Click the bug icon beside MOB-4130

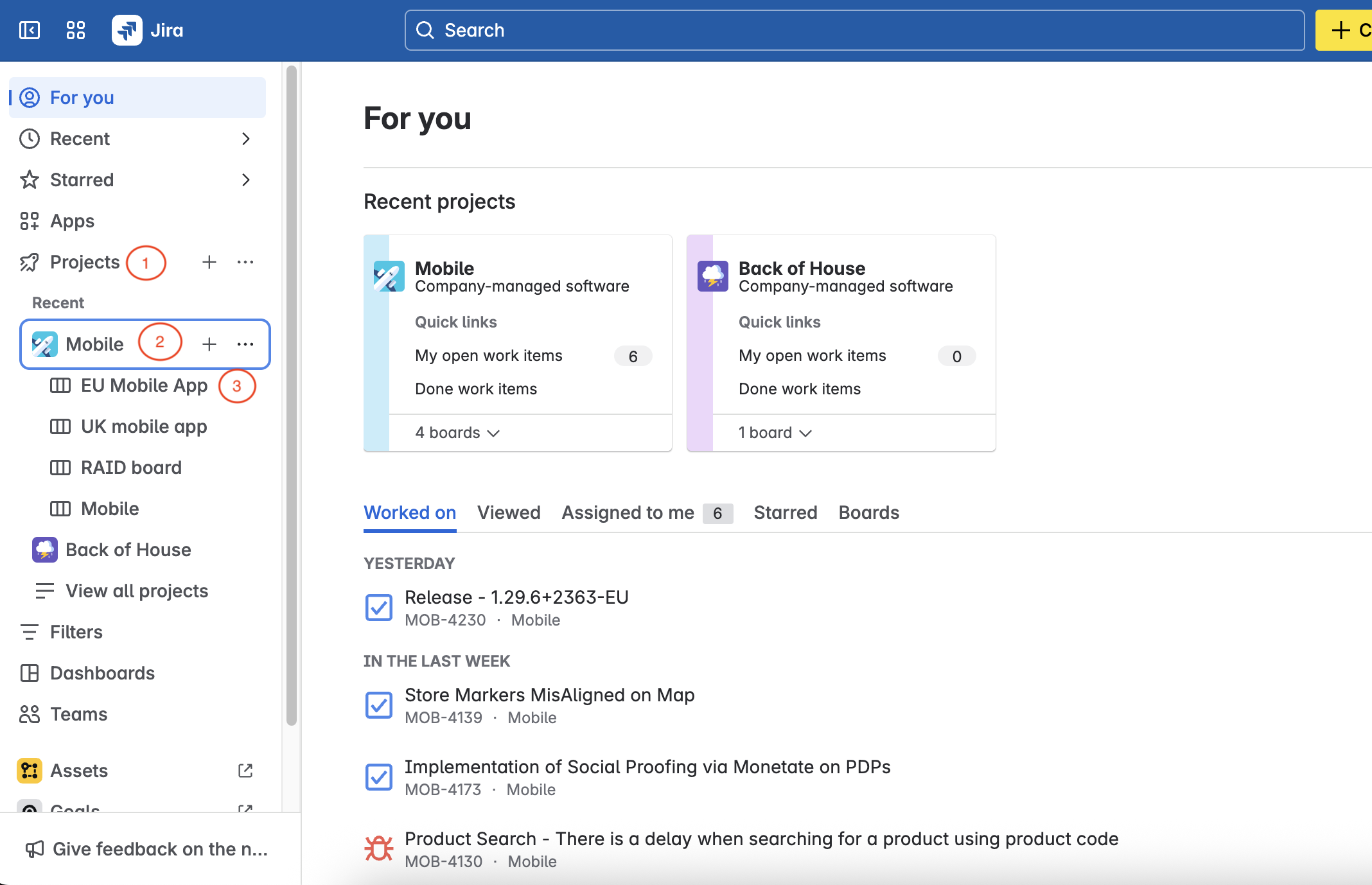click(379, 848)
